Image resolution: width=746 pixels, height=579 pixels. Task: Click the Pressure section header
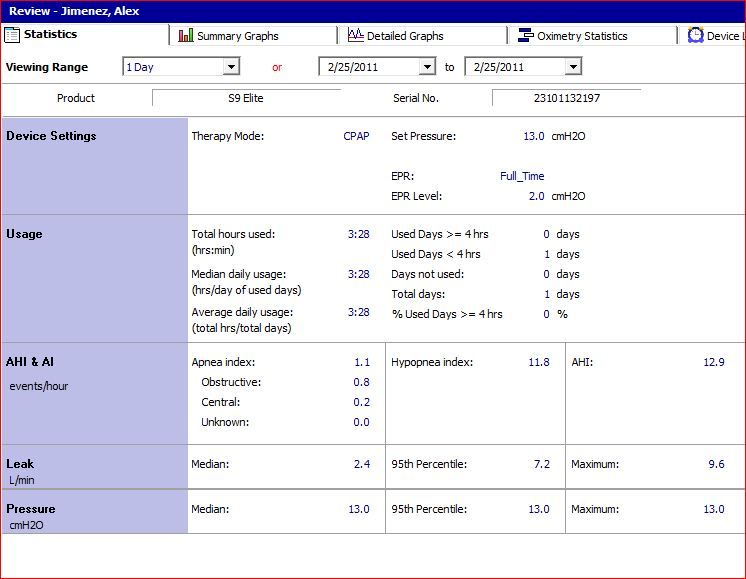pyautogui.click(x=31, y=509)
